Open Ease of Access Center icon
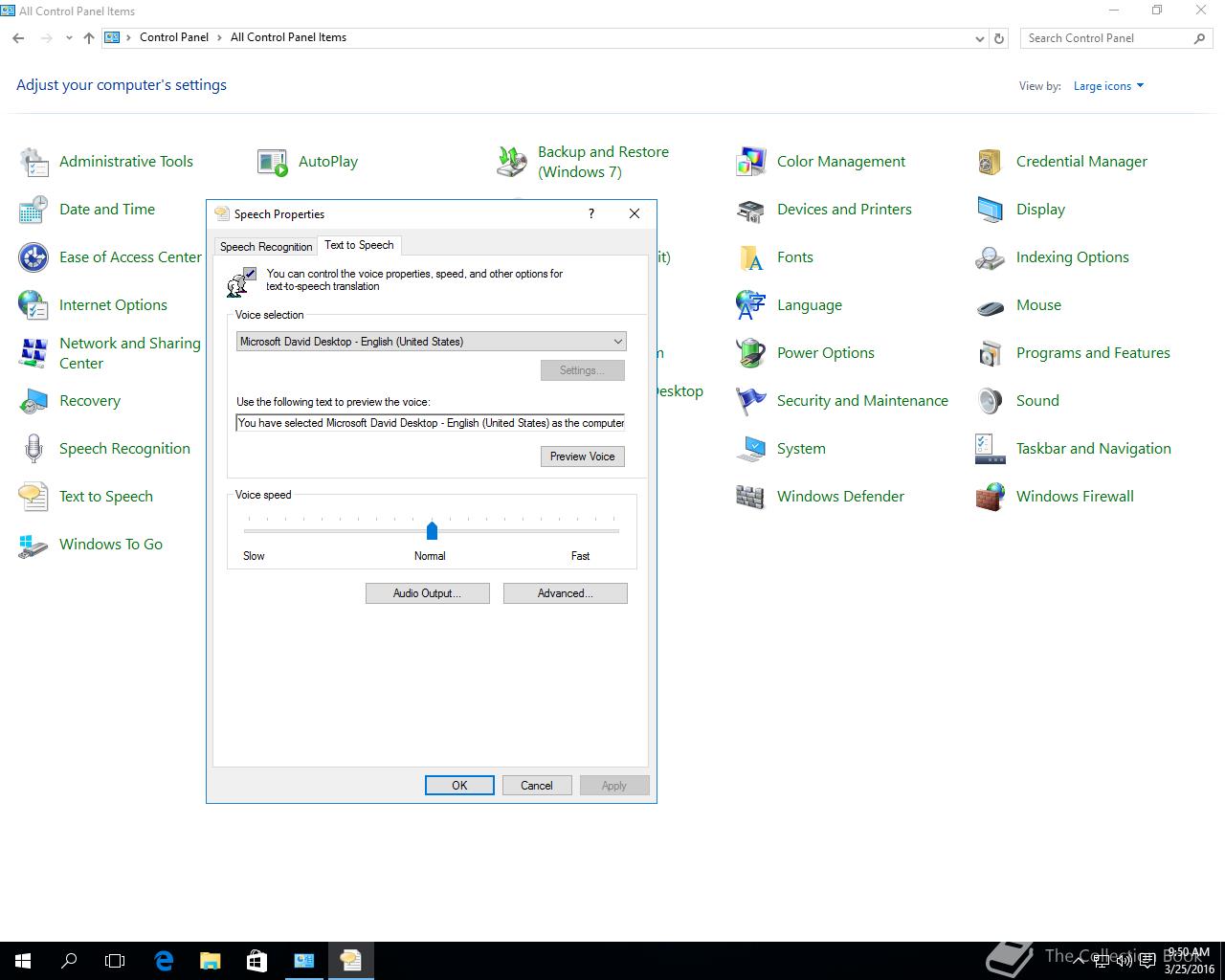The width and height of the screenshot is (1225, 980). pos(33,257)
